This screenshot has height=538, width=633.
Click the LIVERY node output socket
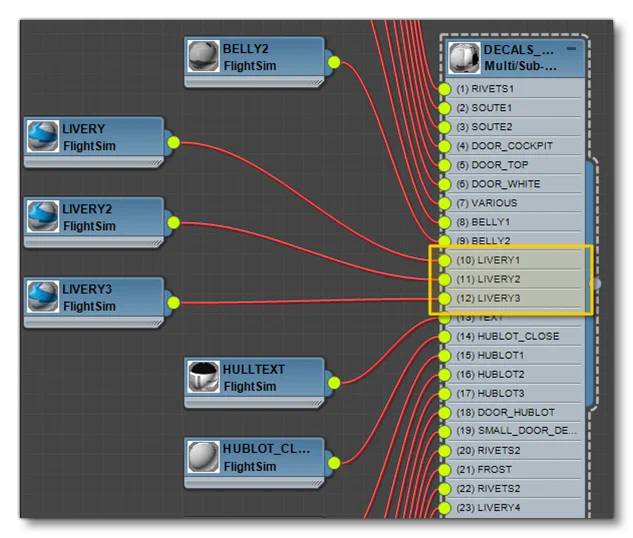tap(174, 142)
